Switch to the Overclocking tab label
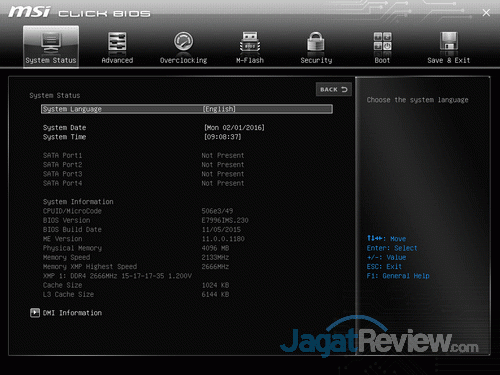500x375 pixels. pyautogui.click(x=183, y=60)
